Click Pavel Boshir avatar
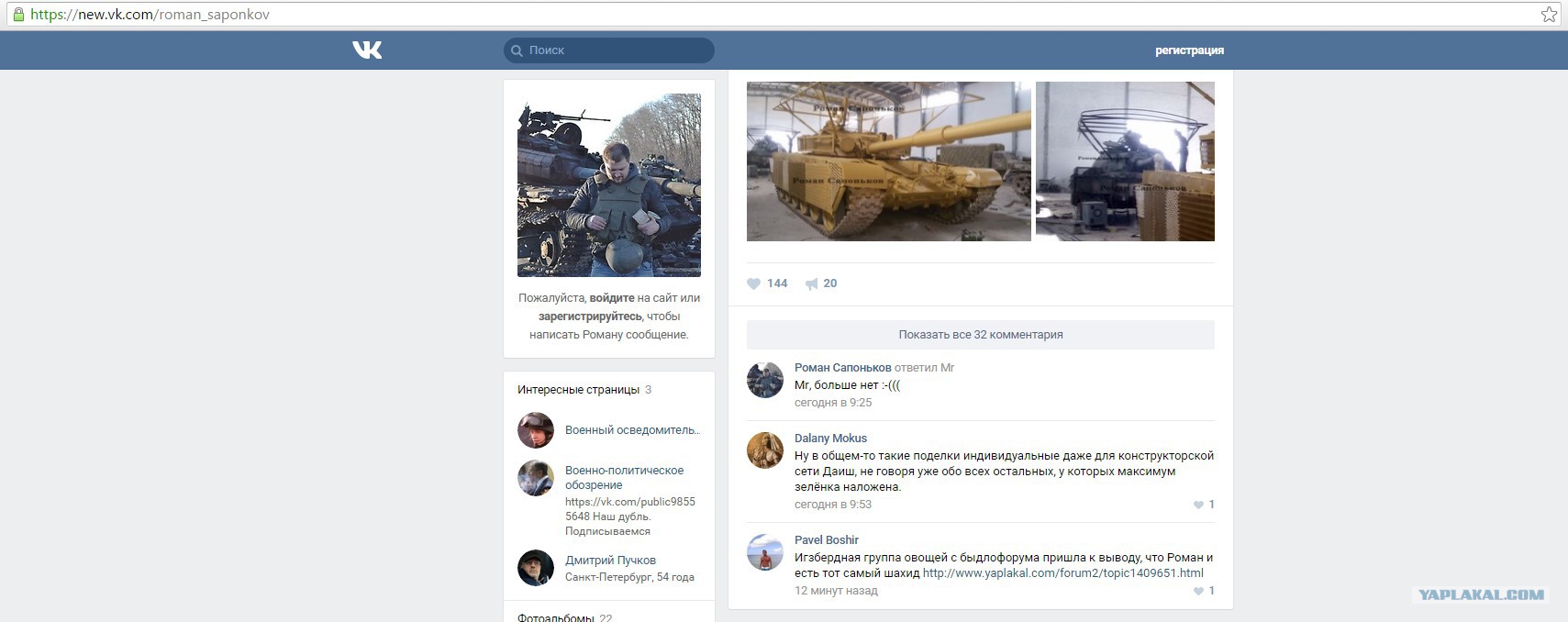This screenshot has height=622, width=1568. tap(765, 552)
